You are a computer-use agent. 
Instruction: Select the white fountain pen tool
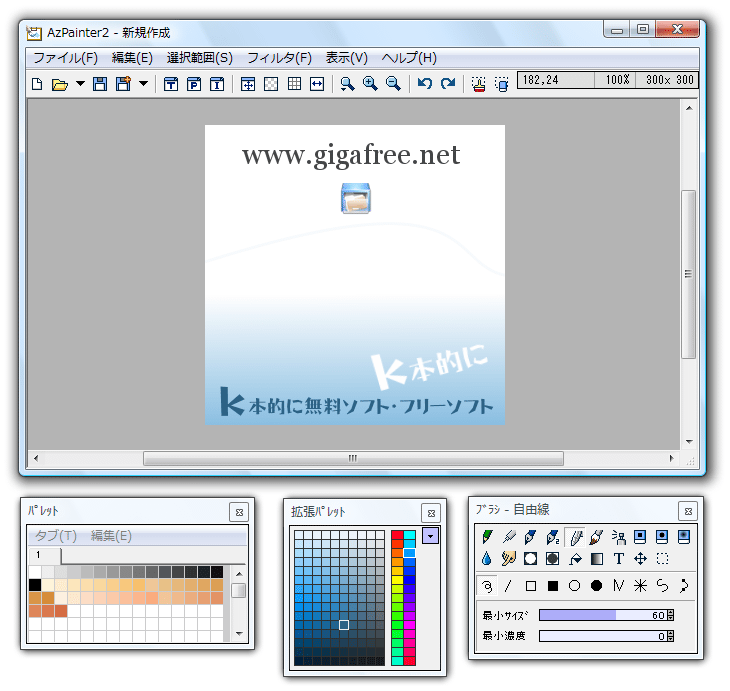tap(575, 537)
